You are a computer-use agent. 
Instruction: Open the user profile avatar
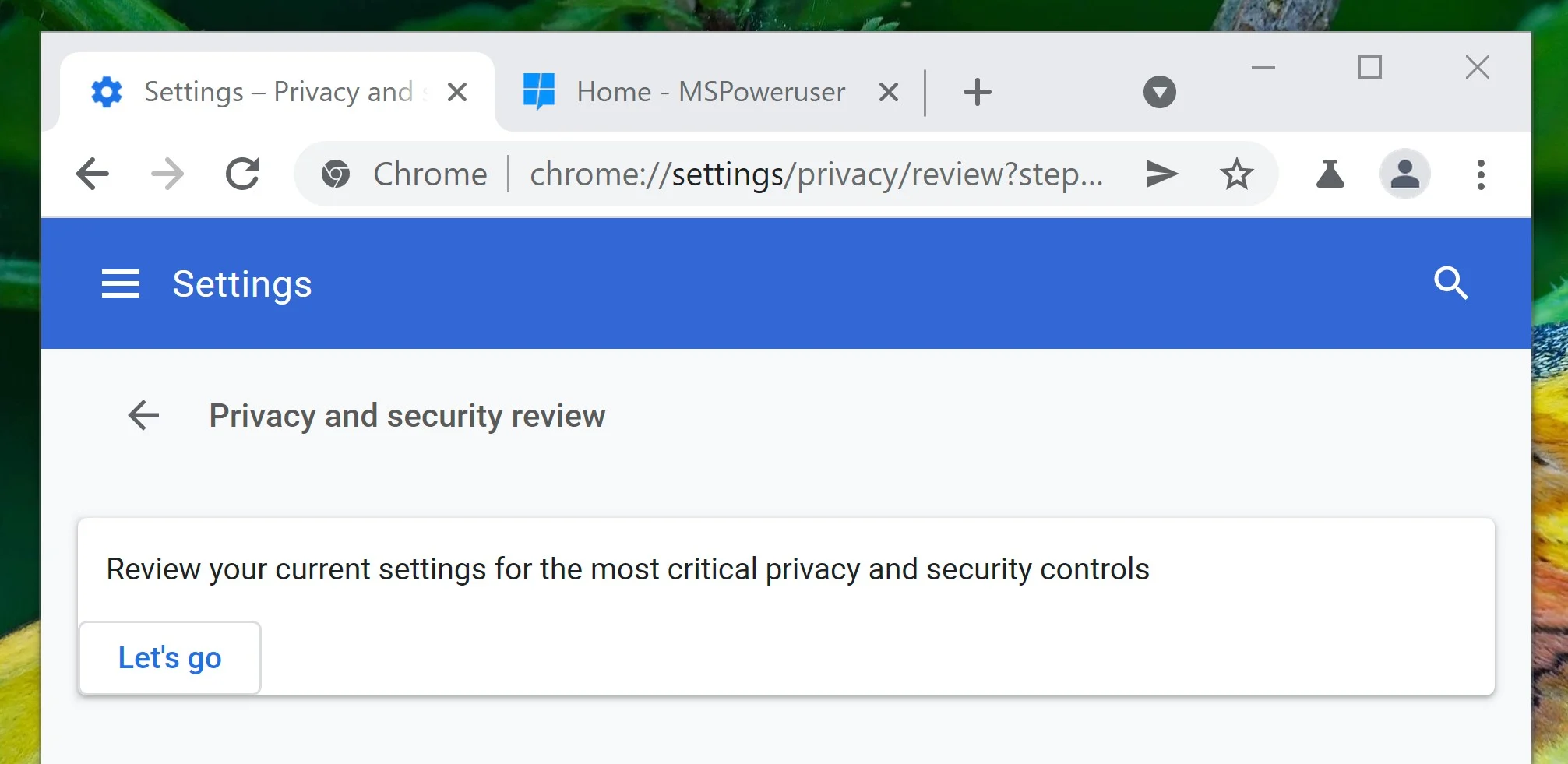pos(1404,174)
